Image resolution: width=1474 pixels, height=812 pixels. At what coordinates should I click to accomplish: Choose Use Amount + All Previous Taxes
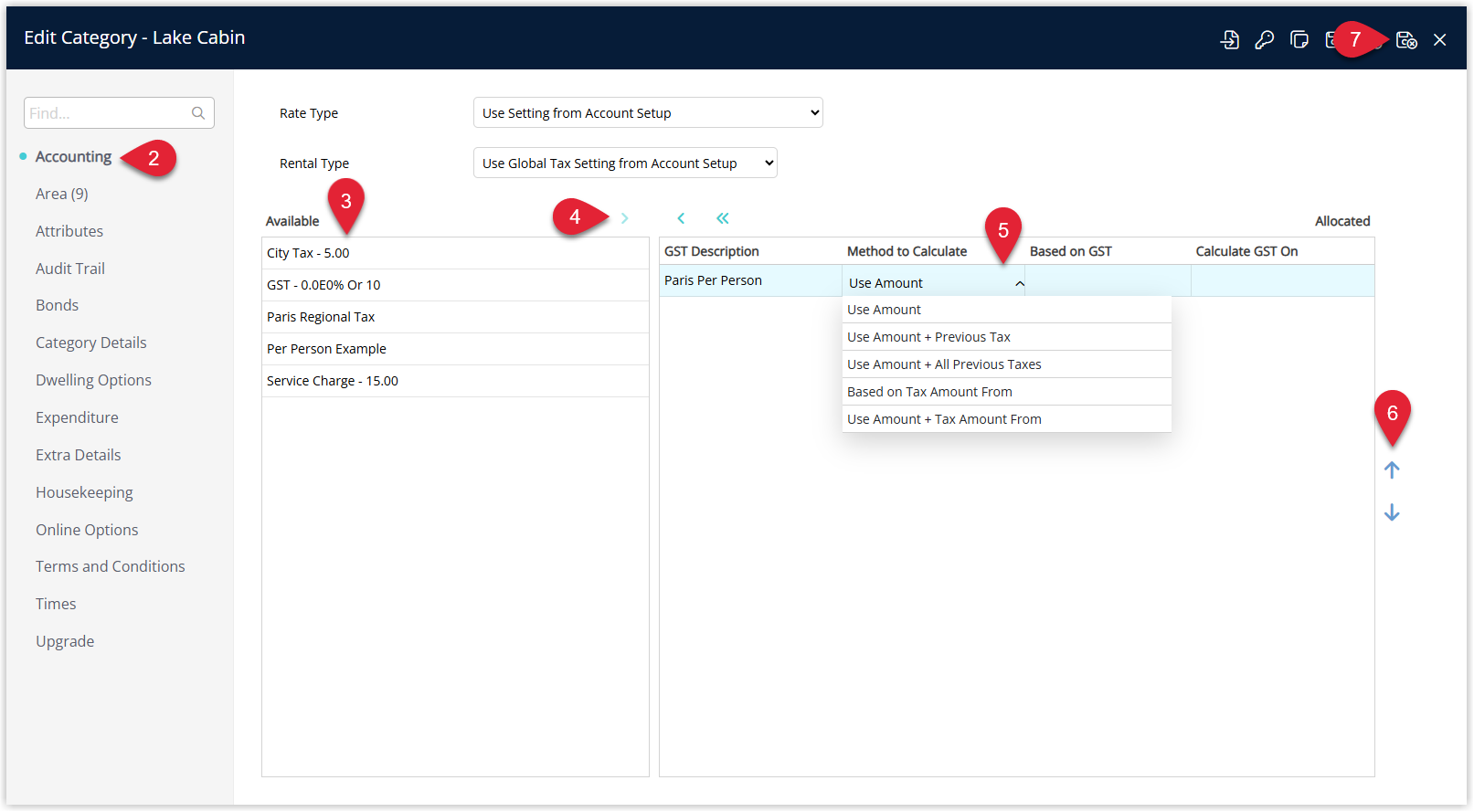(1006, 364)
